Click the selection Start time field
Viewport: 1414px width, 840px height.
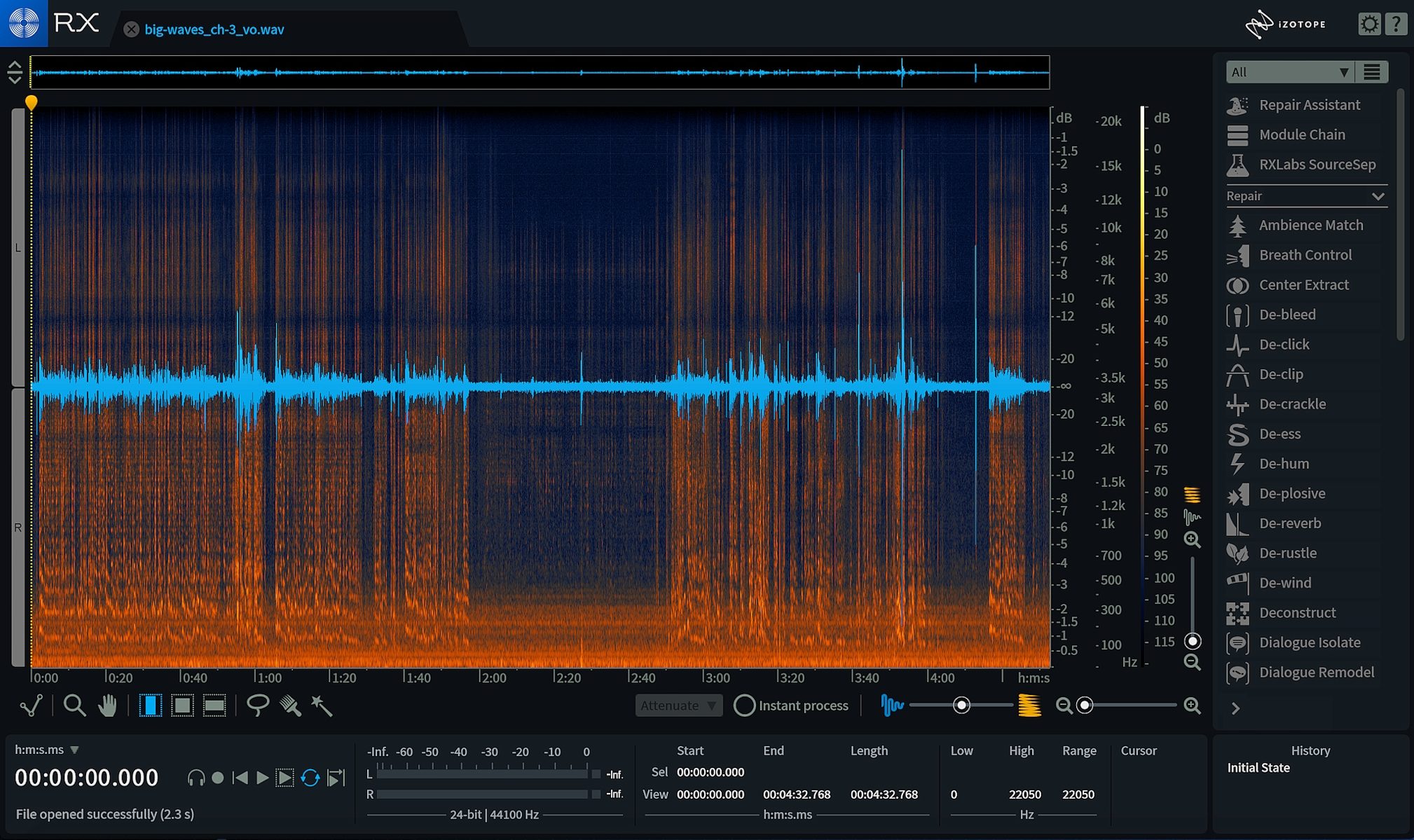point(710,772)
